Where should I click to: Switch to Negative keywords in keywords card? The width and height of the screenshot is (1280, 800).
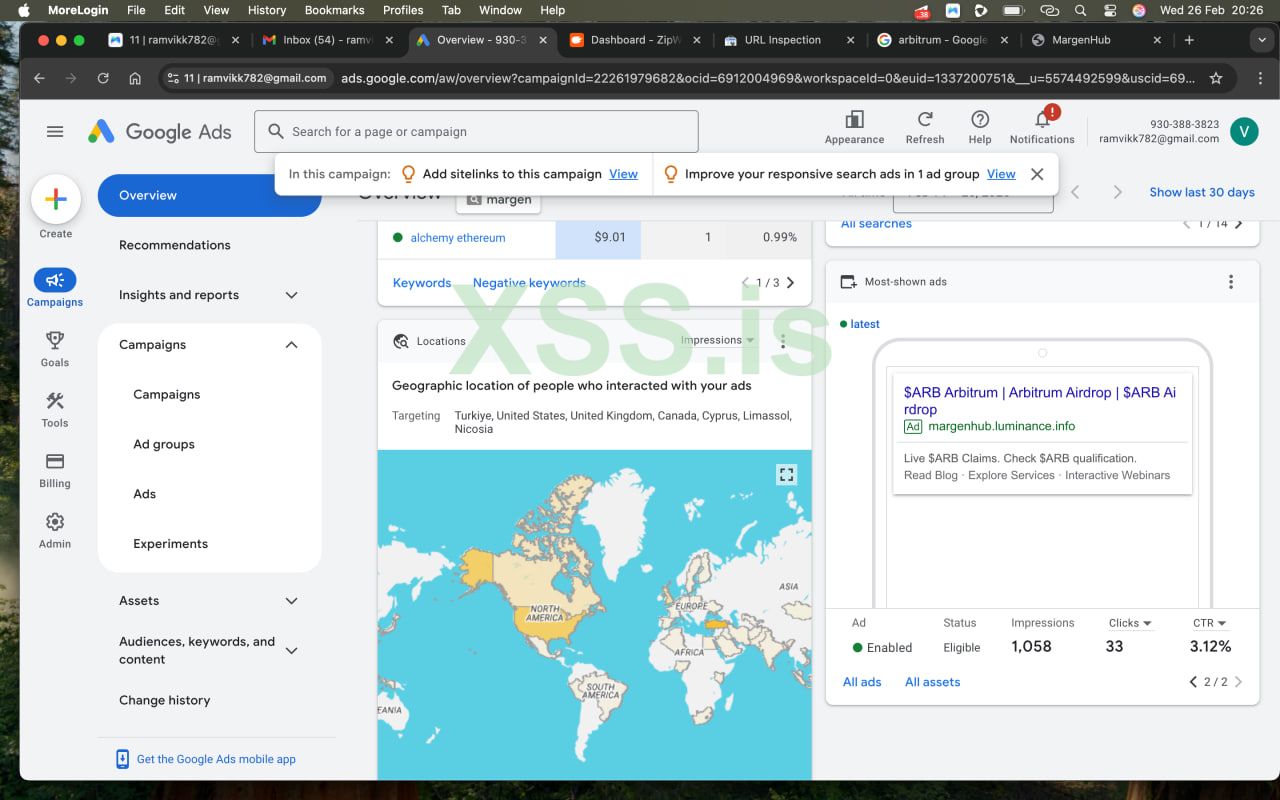click(x=529, y=283)
